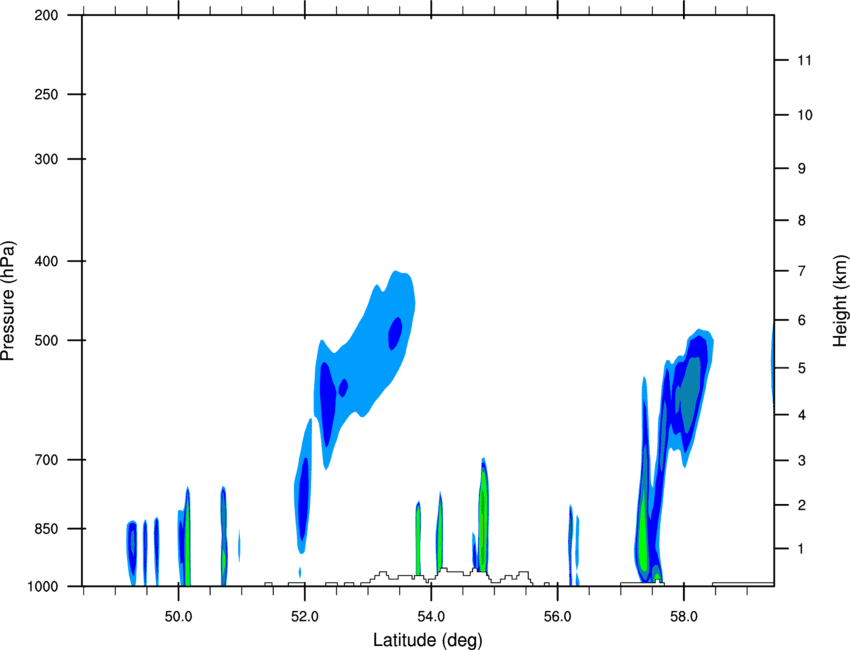Pick the 8 km height tick label
This screenshot has width=850, height=650.
(801, 221)
